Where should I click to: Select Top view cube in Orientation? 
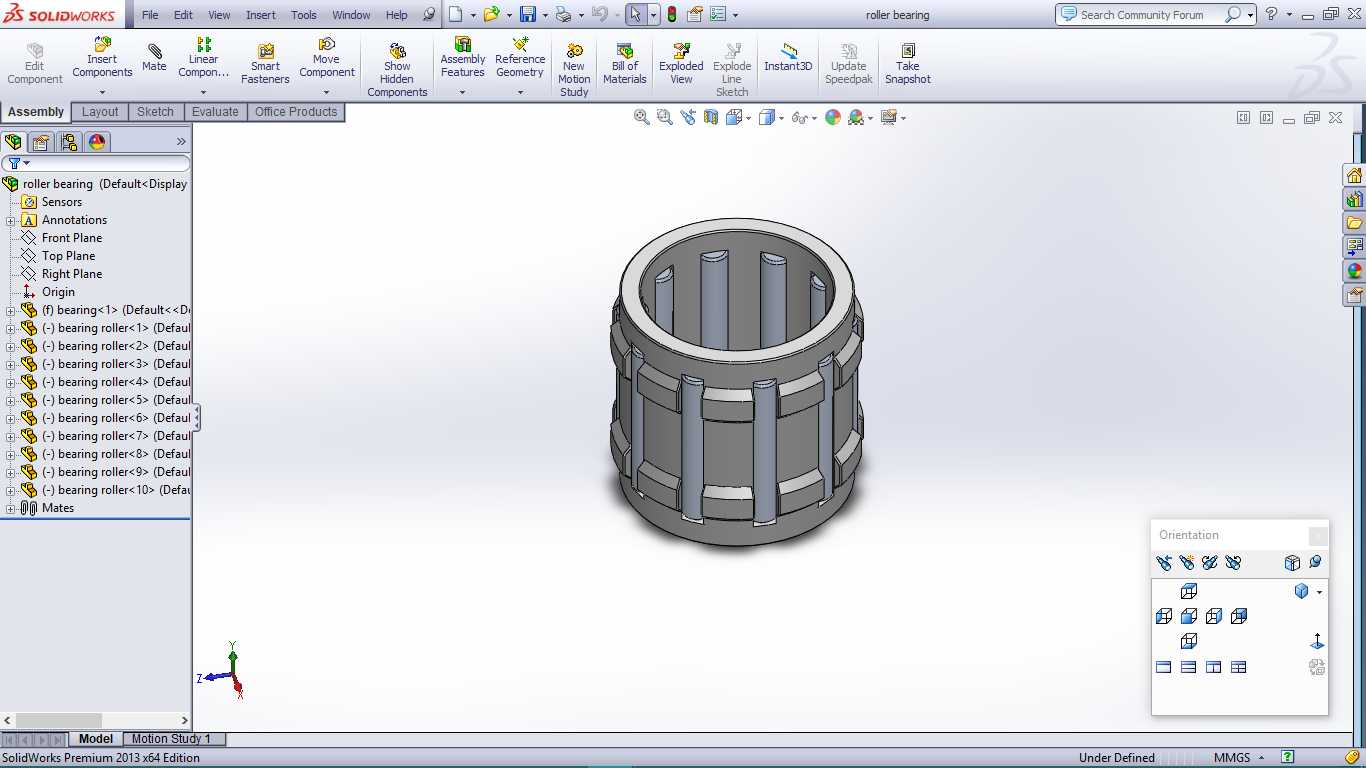pos(1189,591)
